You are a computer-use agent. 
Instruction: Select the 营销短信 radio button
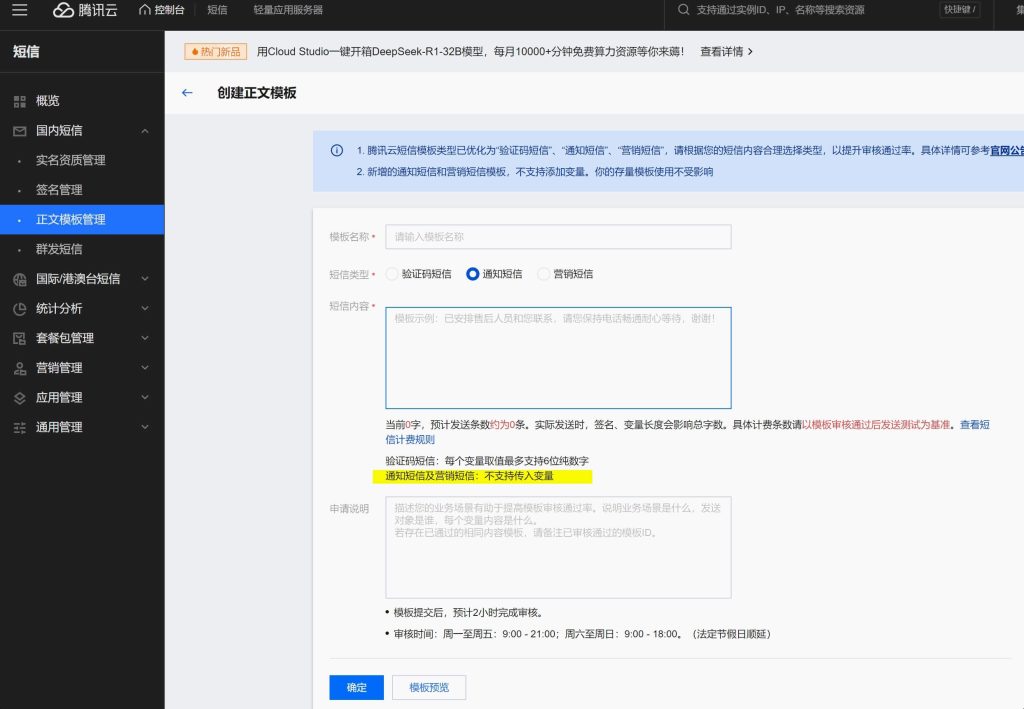tap(543, 274)
